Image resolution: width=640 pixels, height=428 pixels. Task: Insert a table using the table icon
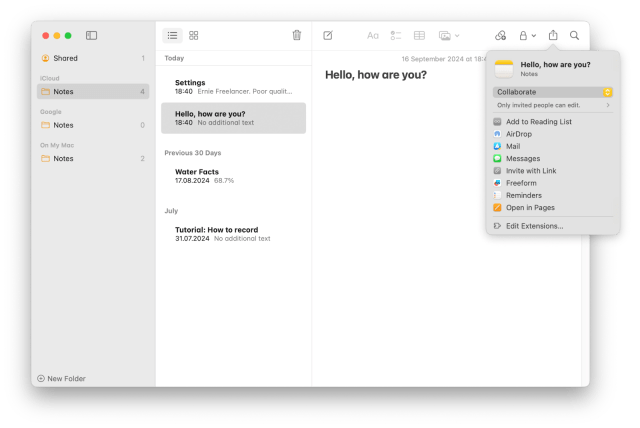[419, 35]
